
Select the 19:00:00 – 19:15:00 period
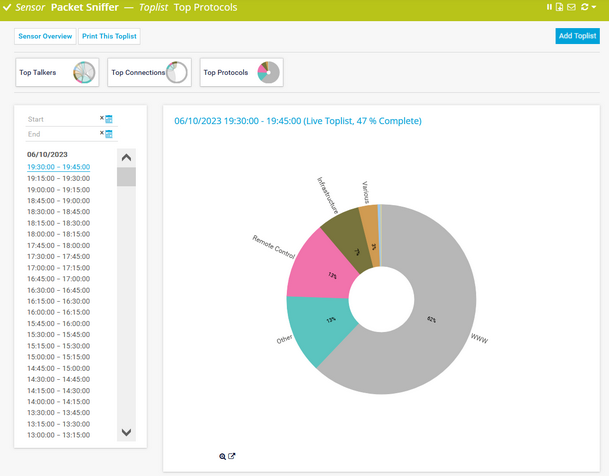pyautogui.click(x=59, y=189)
